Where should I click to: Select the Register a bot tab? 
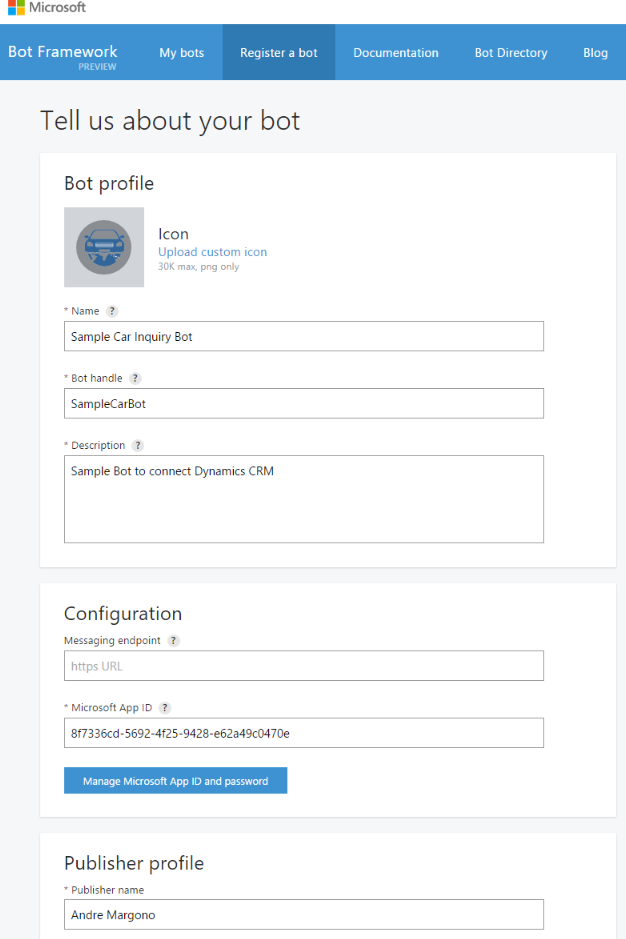279,53
